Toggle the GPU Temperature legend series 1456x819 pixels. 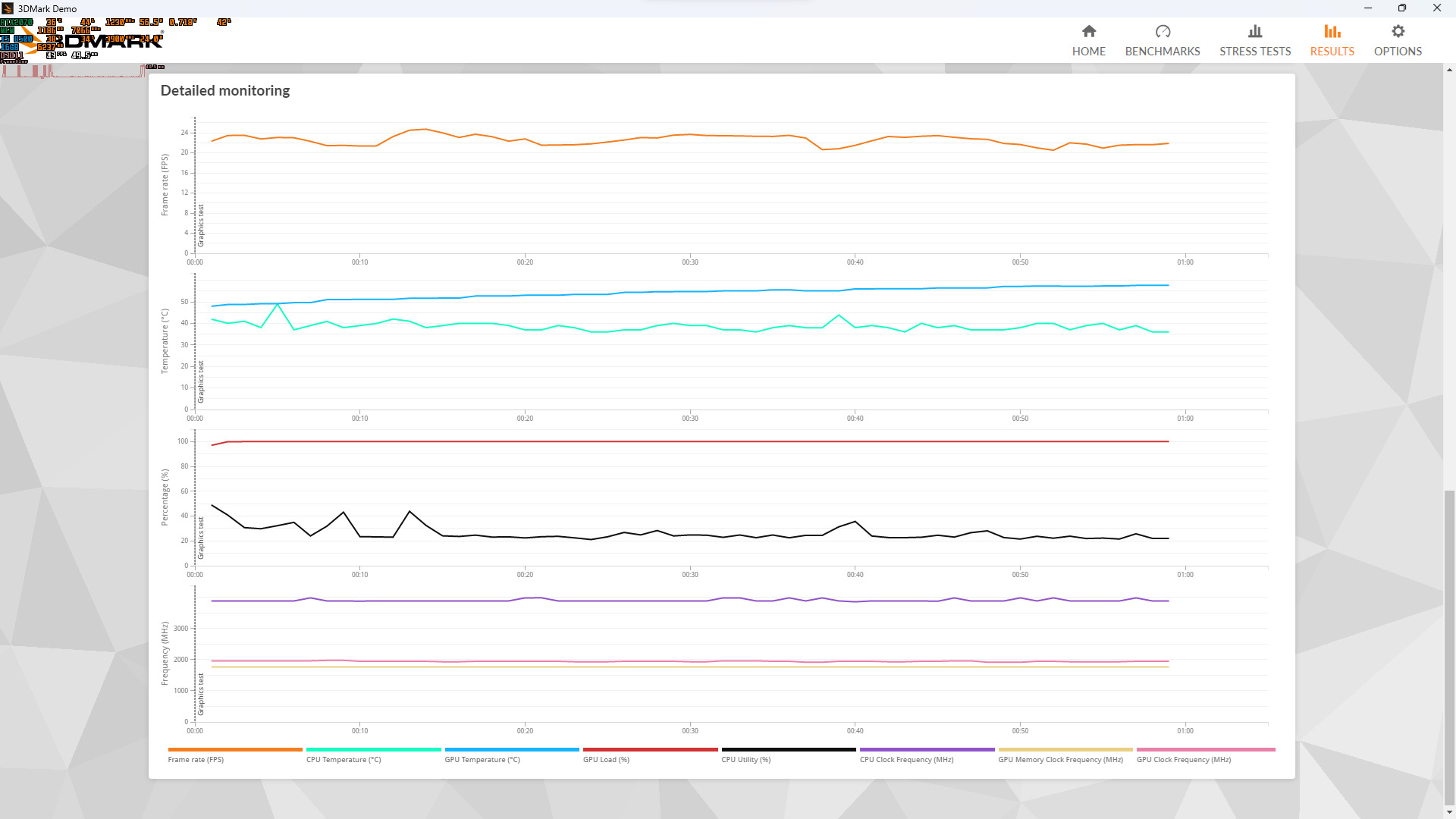[482, 759]
